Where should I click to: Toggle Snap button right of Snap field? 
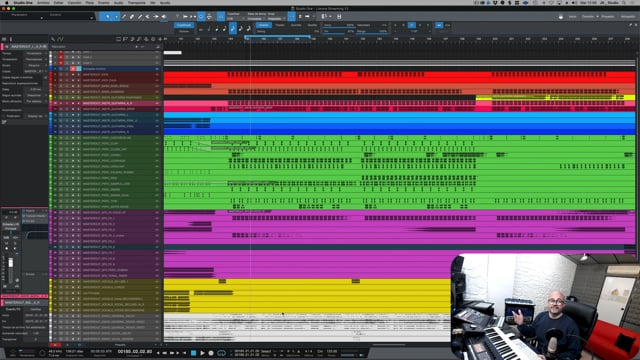[x=292, y=17]
